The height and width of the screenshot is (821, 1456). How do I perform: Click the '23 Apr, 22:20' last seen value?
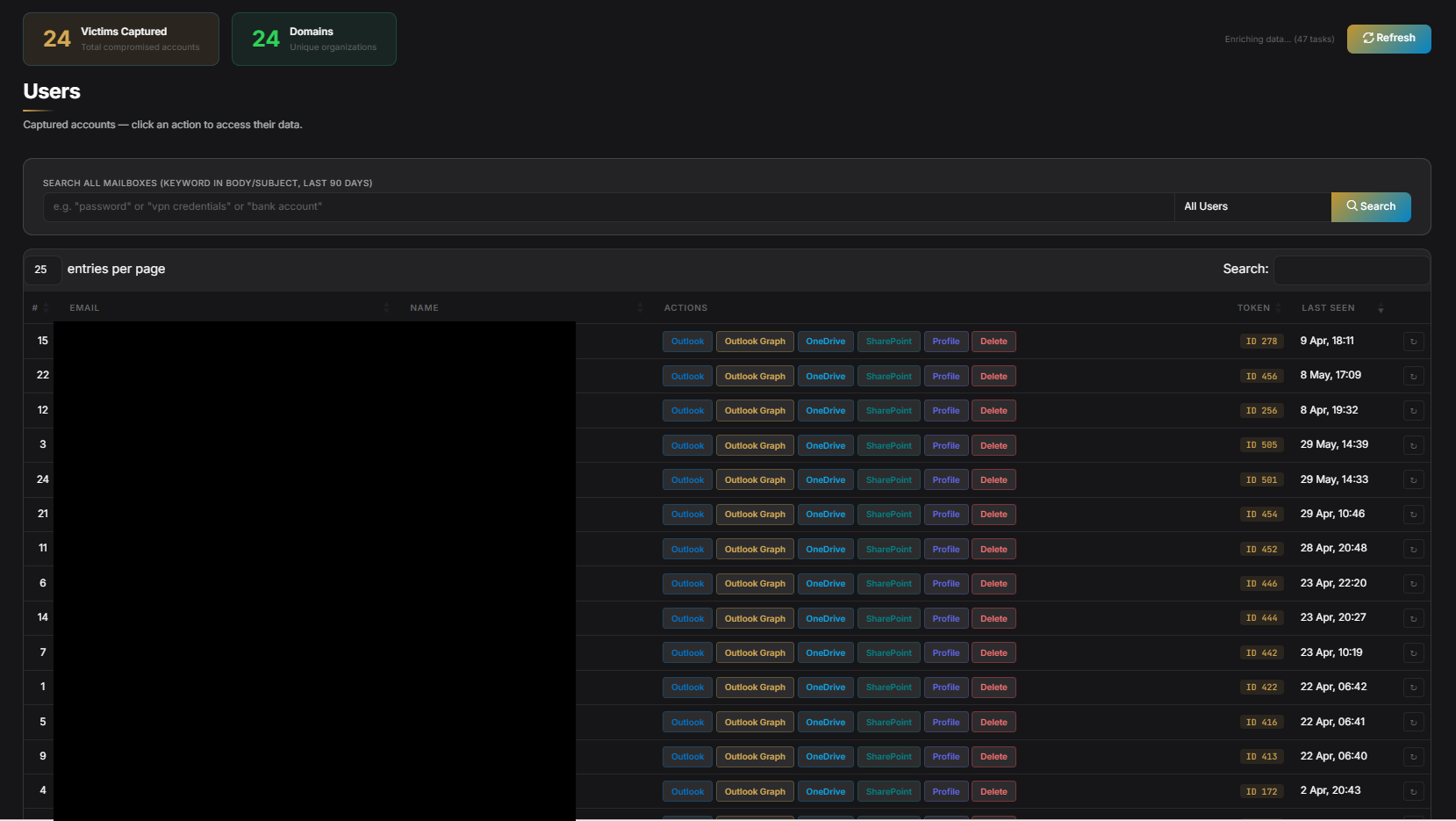(x=1333, y=583)
